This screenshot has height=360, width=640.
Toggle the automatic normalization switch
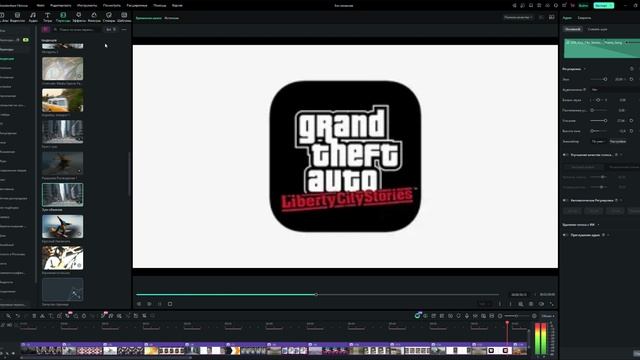click(565, 200)
